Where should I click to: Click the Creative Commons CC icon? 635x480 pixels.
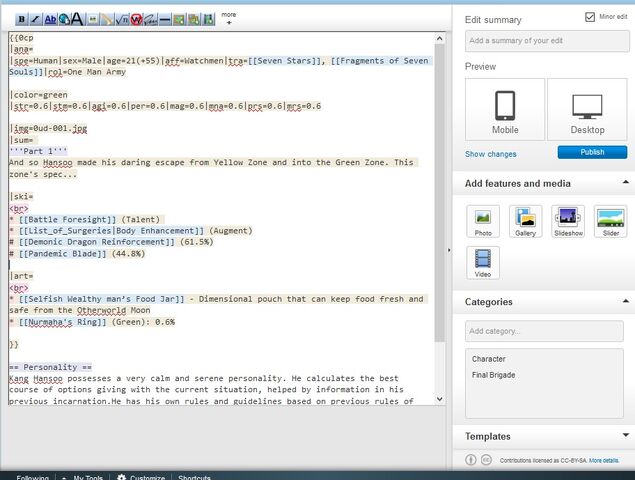[486, 460]
